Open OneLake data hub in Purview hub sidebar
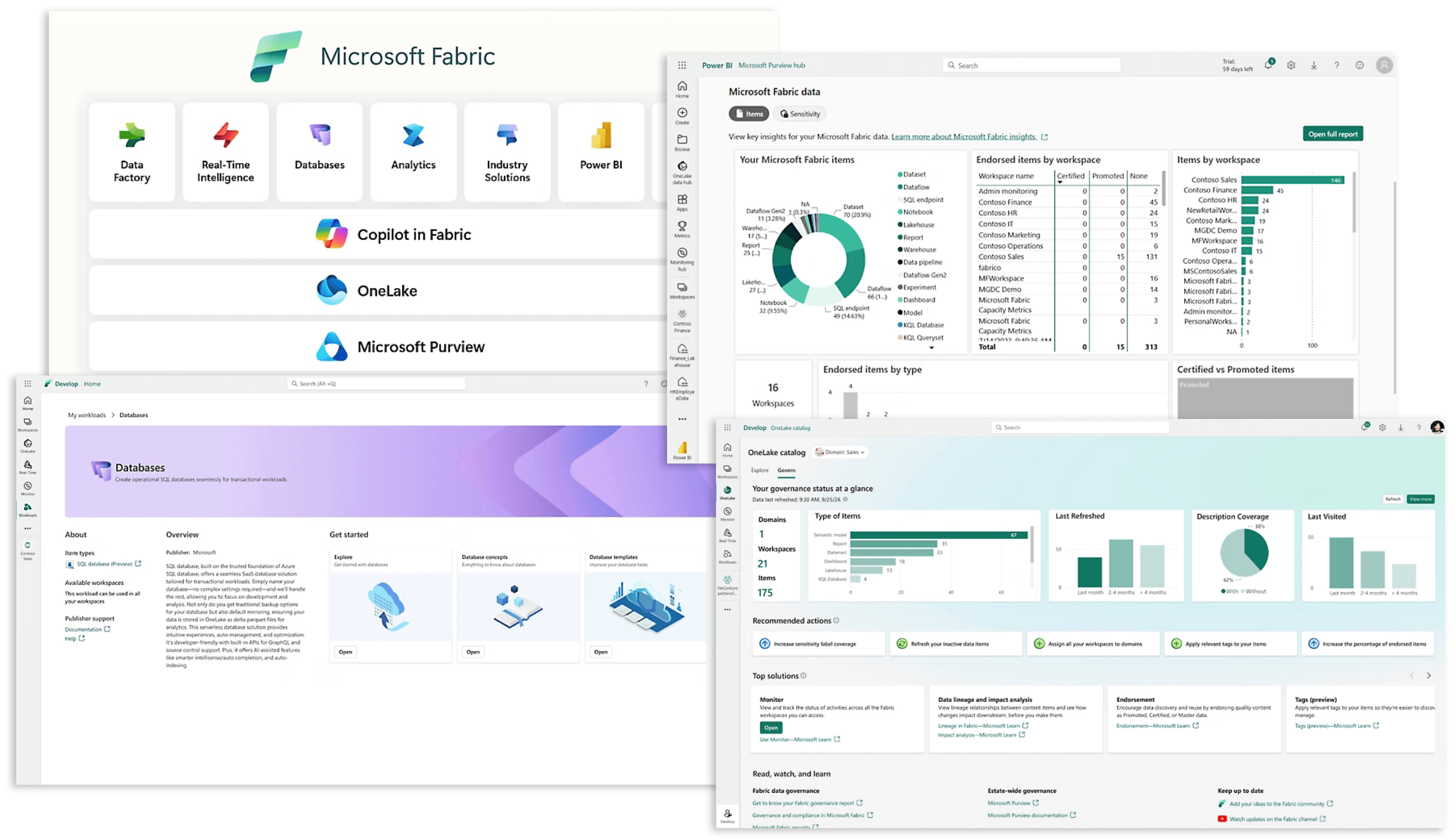The image size is (1456, 839). [x=682, y=172]
